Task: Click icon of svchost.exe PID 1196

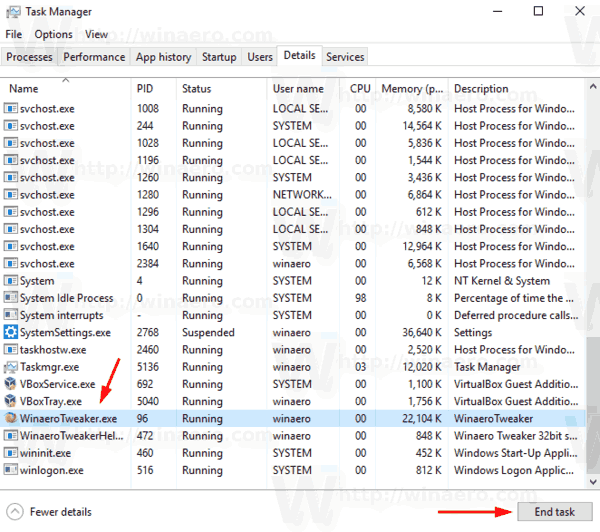Action: [x=10, y=160]
